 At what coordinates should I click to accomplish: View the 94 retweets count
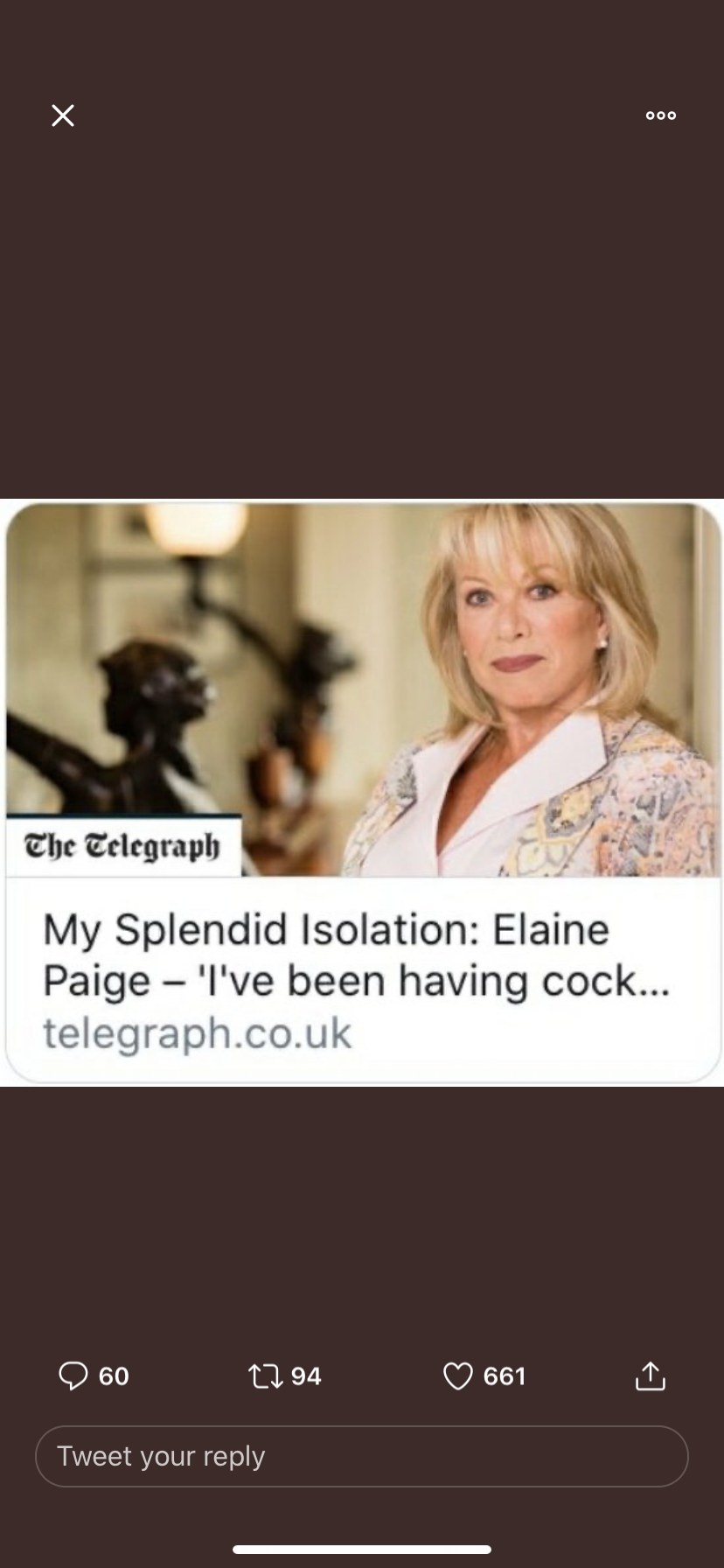point(306,1376)
